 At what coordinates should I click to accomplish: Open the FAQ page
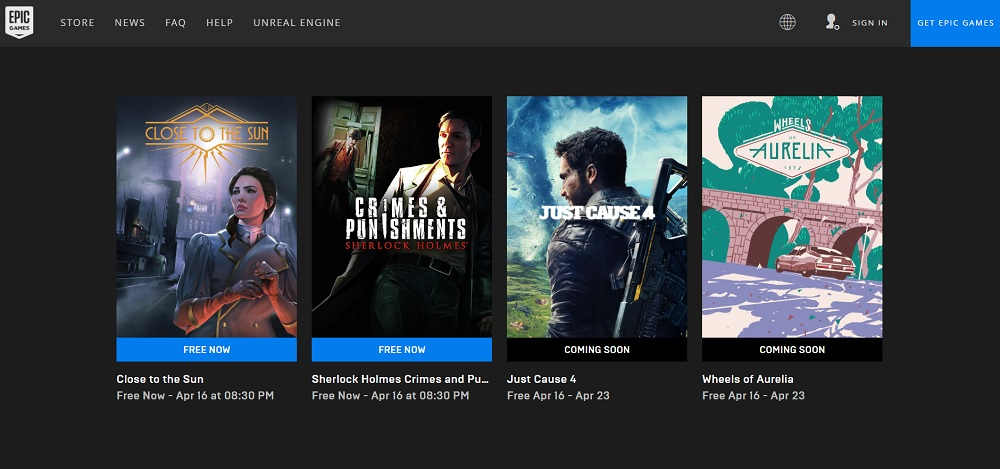pos(175,23)
